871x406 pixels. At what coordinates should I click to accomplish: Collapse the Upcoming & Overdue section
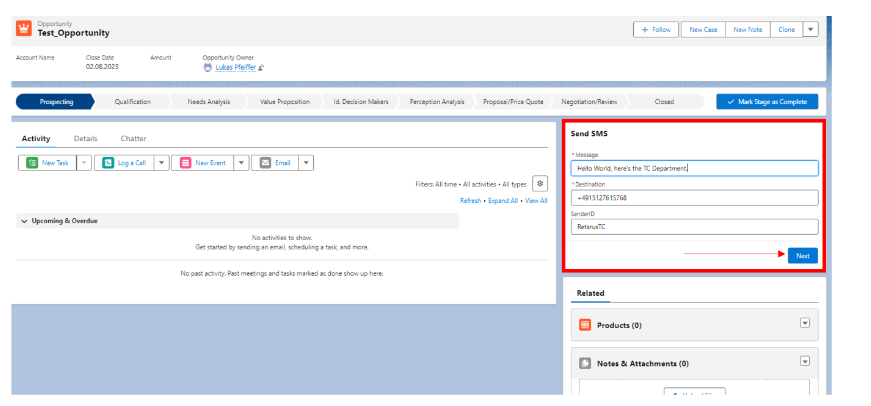pyautogui.click(x=24, y=221)
